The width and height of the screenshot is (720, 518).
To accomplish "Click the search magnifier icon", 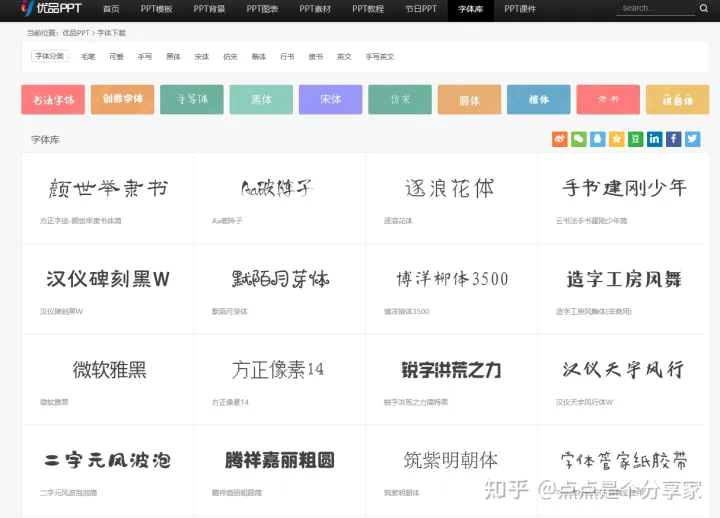I will 703,8.
